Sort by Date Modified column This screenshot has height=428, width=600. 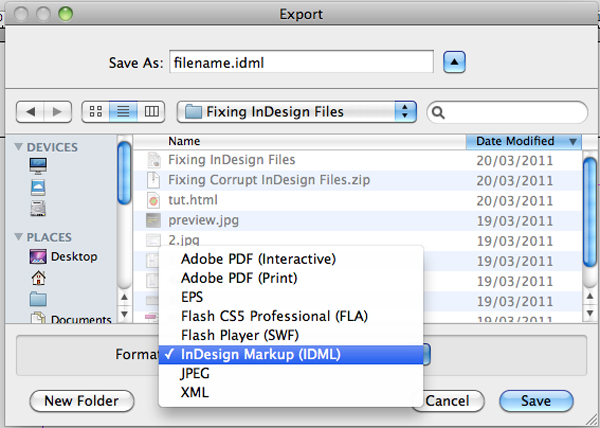click(x=523, y=142)
